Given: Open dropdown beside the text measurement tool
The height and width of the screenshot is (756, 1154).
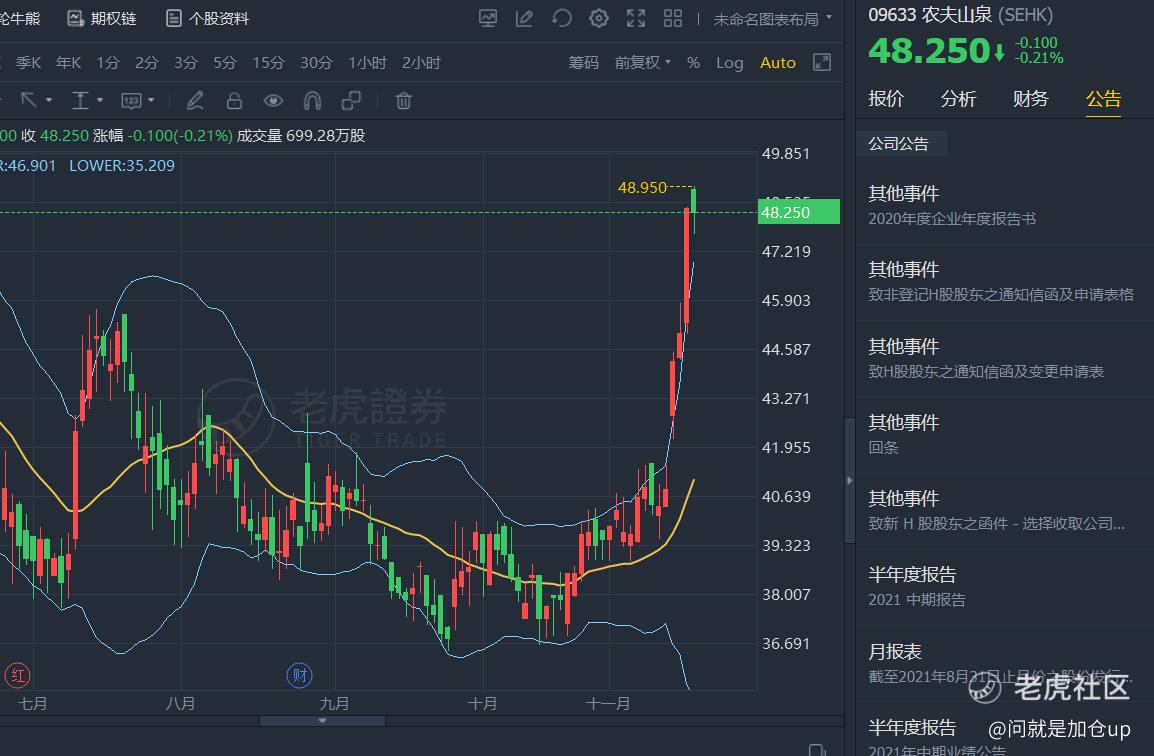Looking at the screenshot, I should [100, 100].
